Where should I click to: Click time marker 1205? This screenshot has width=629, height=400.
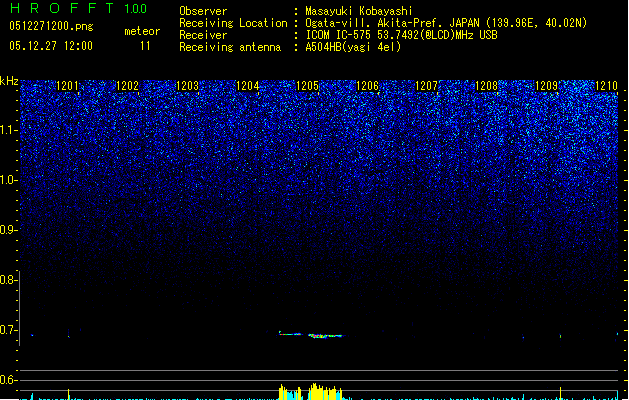[307, 86]
